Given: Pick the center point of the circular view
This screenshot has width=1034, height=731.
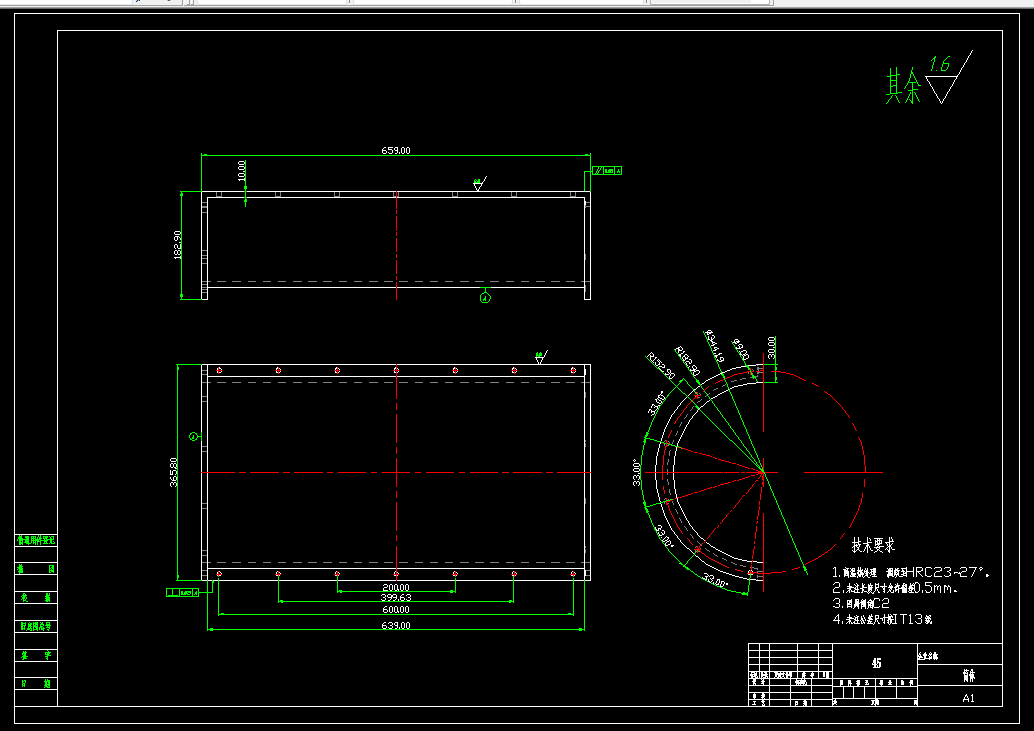Looking at the screenshot, I should click(x=764, y=472).
